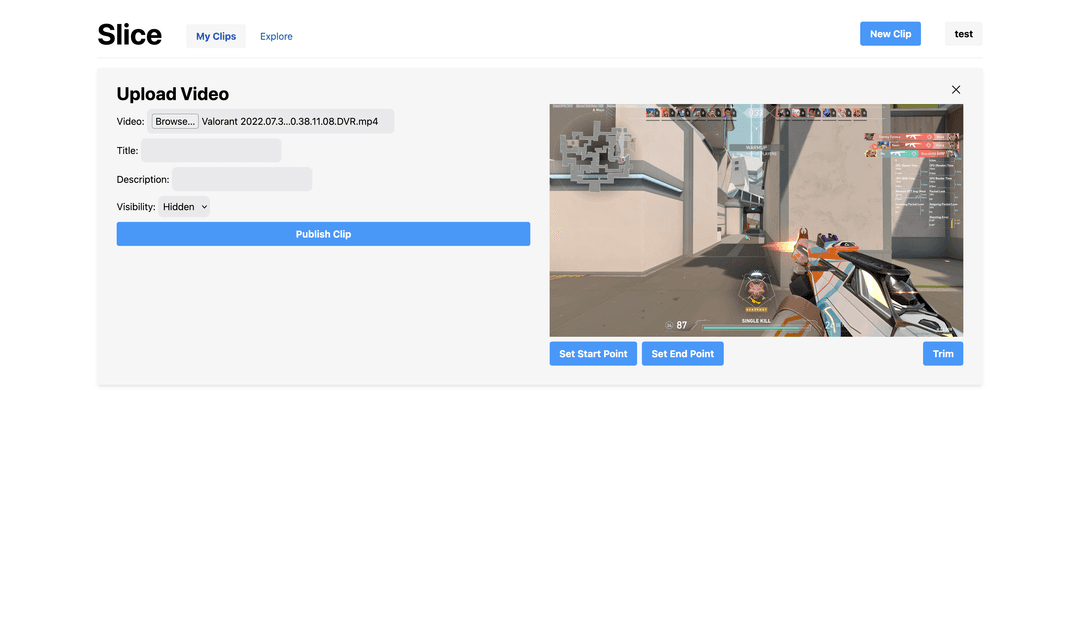Focus the Title input field
Screen dimensions: 1080x623
211,150
